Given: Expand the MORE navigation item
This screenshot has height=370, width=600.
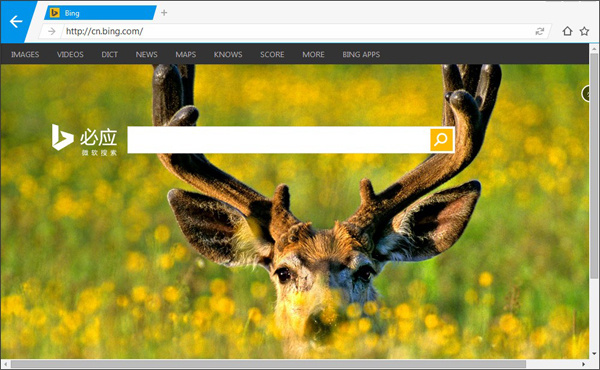Looking at the screenshot, I should click(x=313, y=54).
